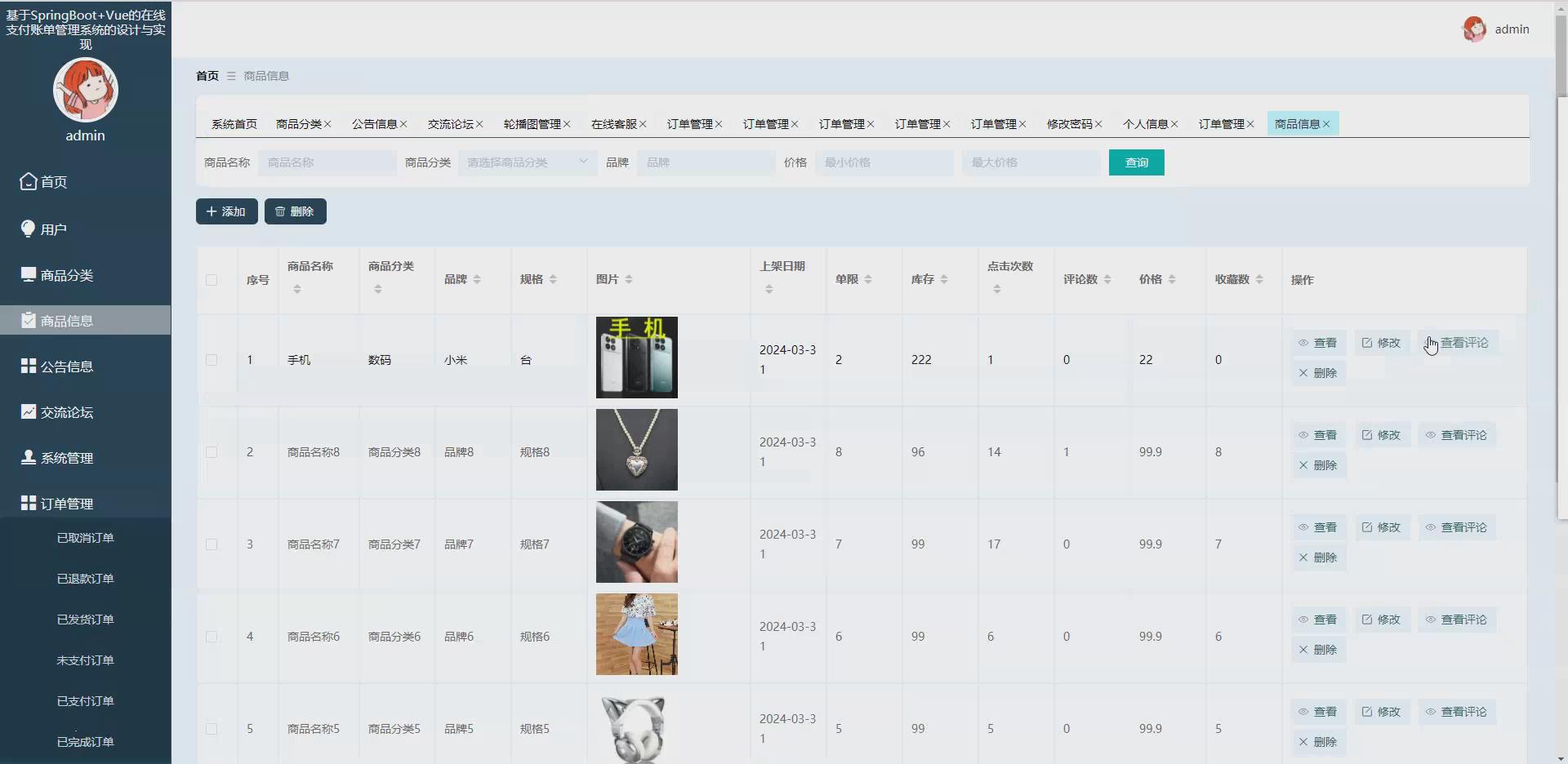Click the 最大价格 input field
1568x764 pixels.
tap(1031, 162)
